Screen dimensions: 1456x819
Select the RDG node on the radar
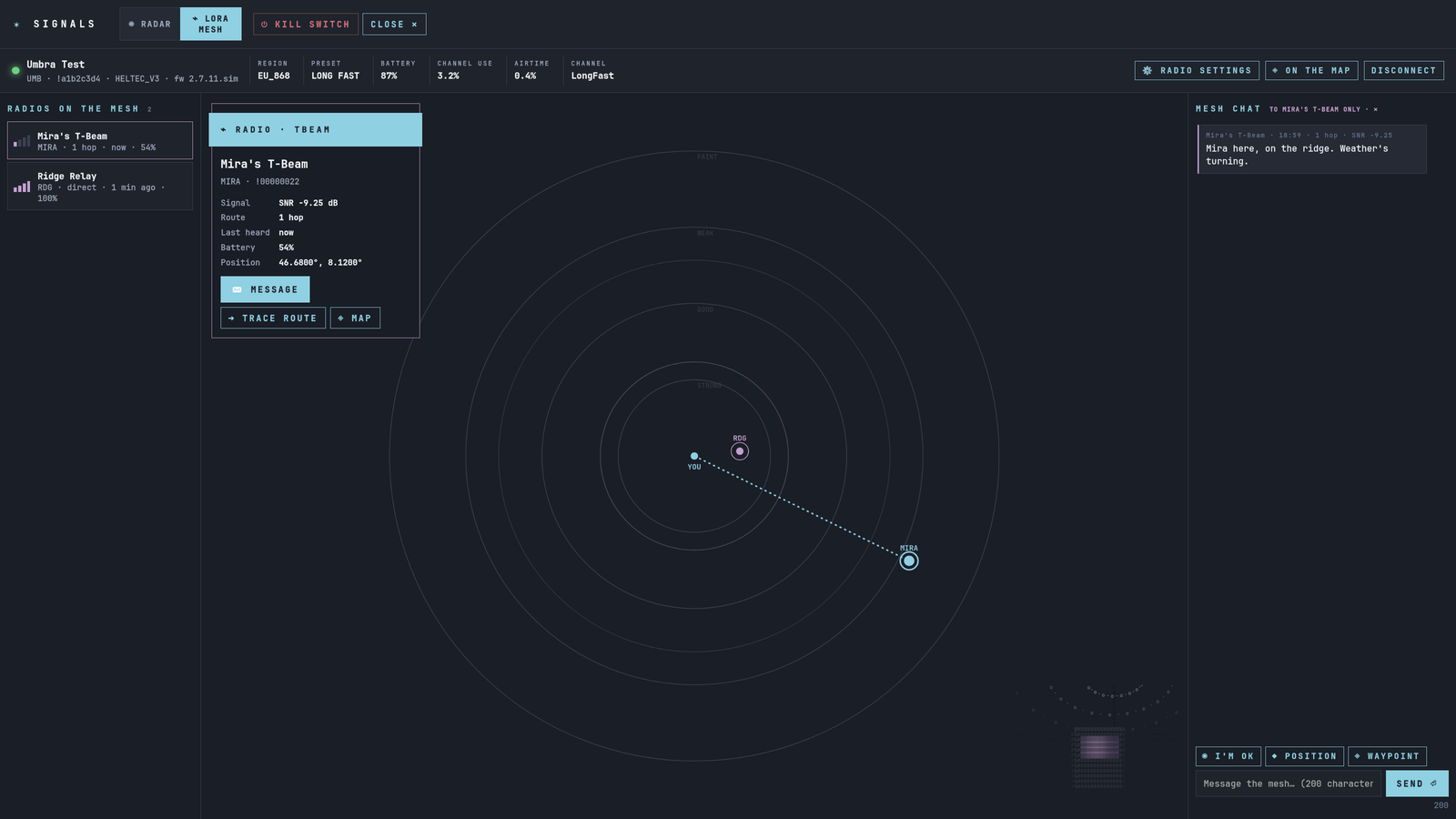click(740, 451)
